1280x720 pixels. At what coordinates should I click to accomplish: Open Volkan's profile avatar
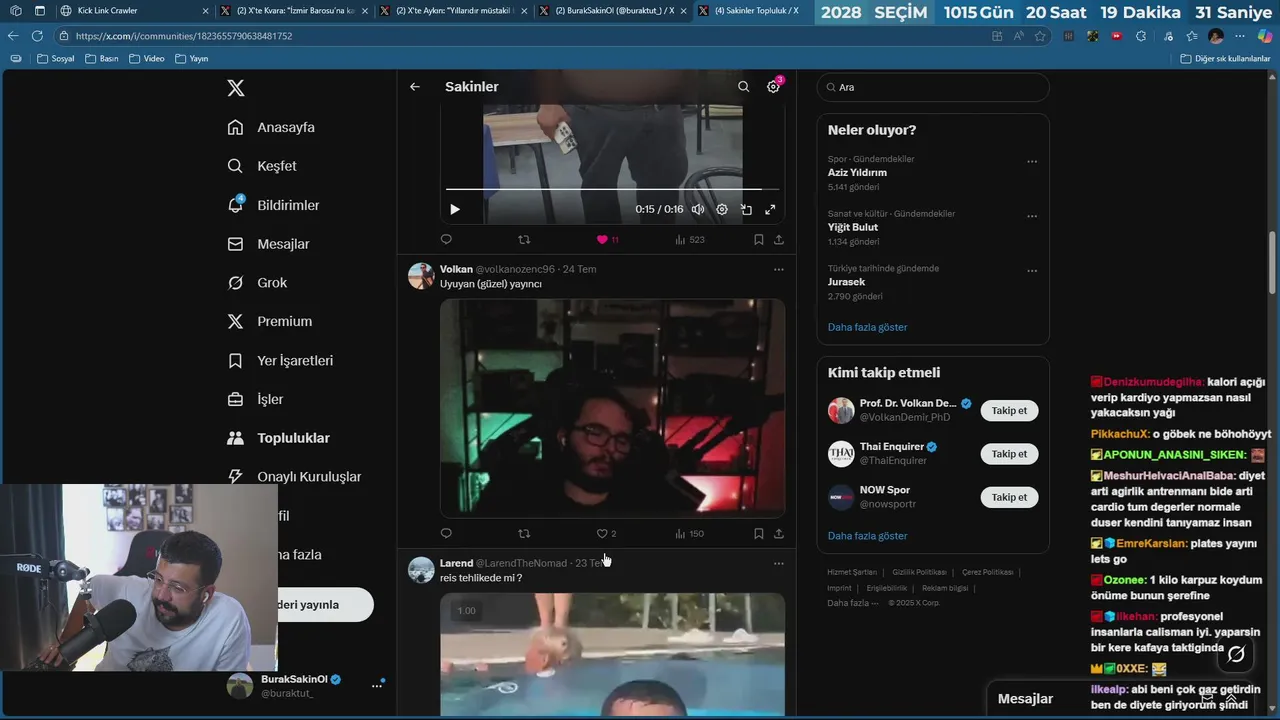coord(421,276)
